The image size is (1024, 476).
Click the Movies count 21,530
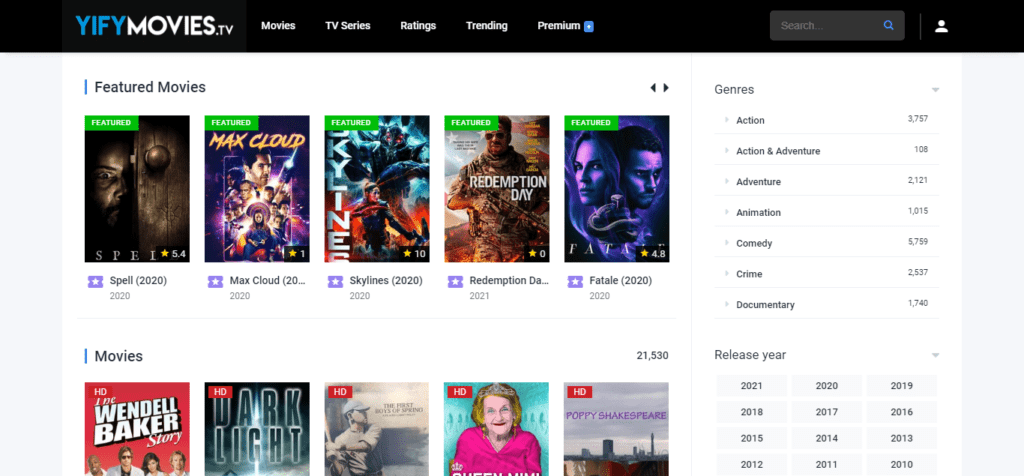click(652, 356)
